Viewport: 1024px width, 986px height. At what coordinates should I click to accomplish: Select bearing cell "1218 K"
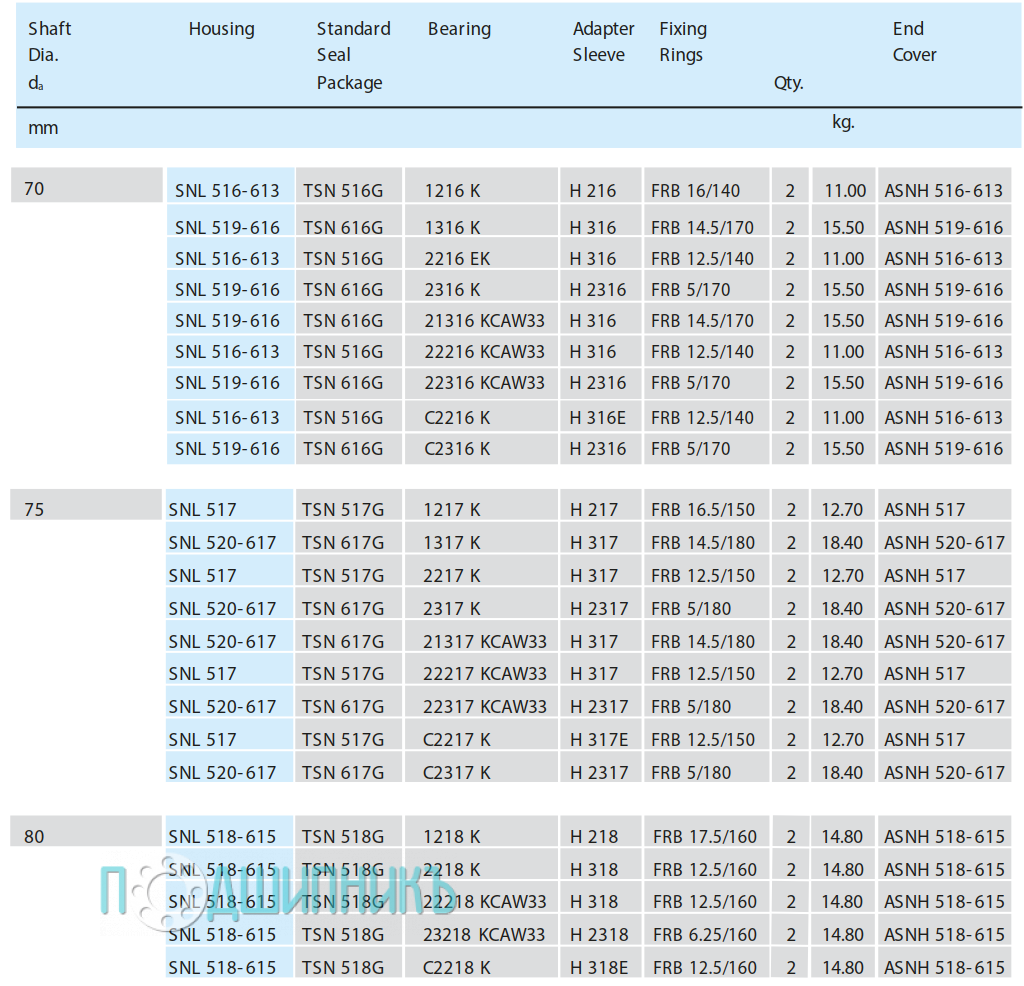pyautogui.click(x=482, y=833)
